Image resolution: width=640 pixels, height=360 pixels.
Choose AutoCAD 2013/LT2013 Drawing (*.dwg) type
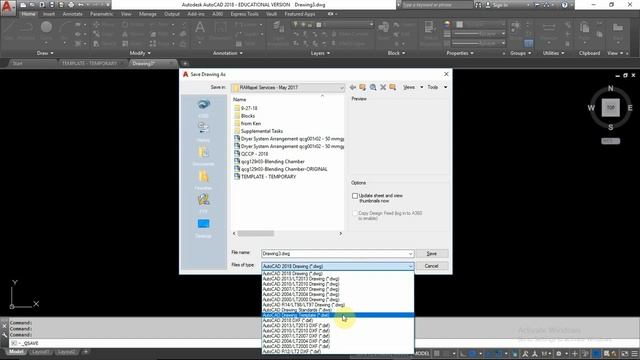338,279
